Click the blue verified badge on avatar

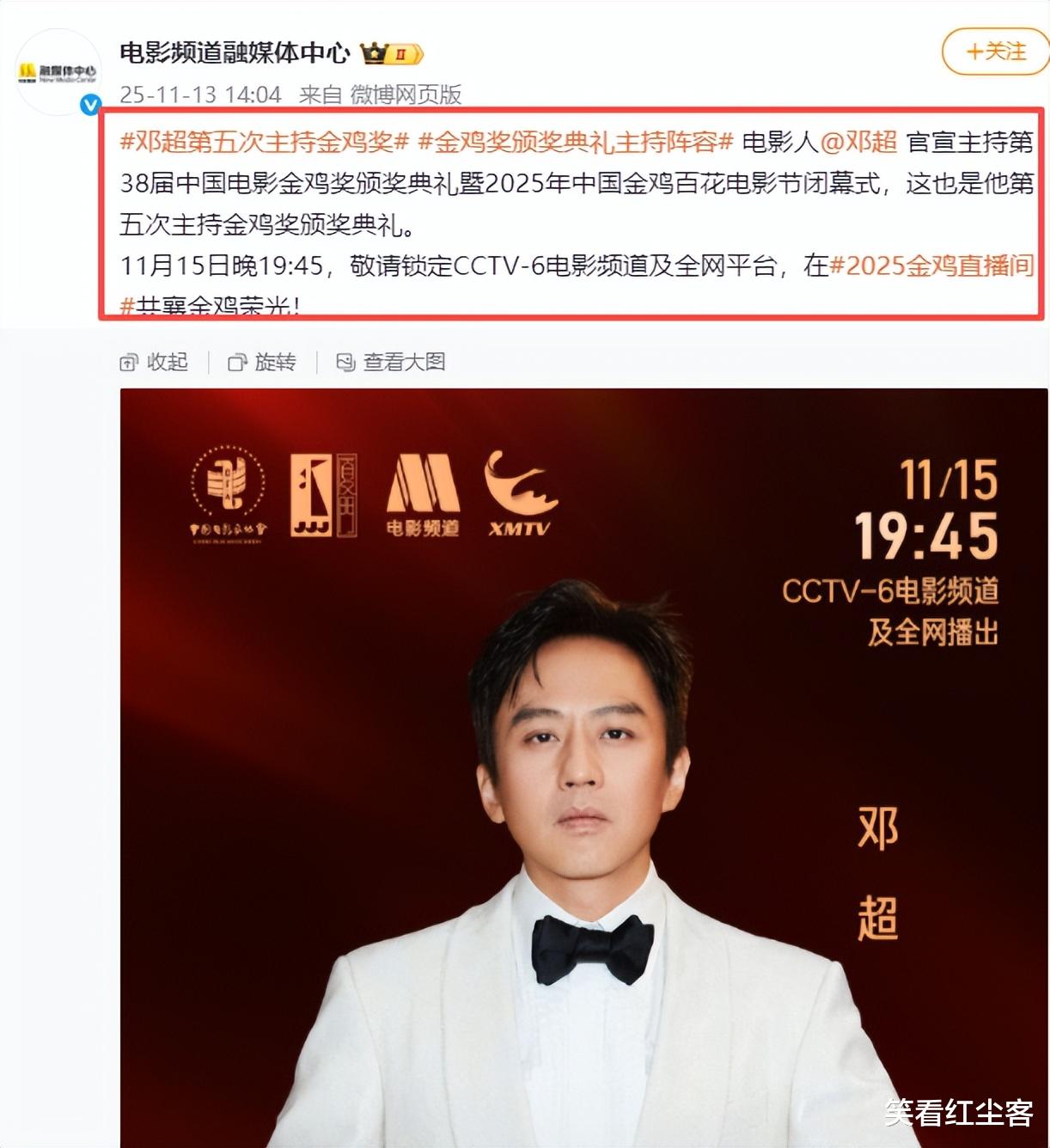(90, 105)
